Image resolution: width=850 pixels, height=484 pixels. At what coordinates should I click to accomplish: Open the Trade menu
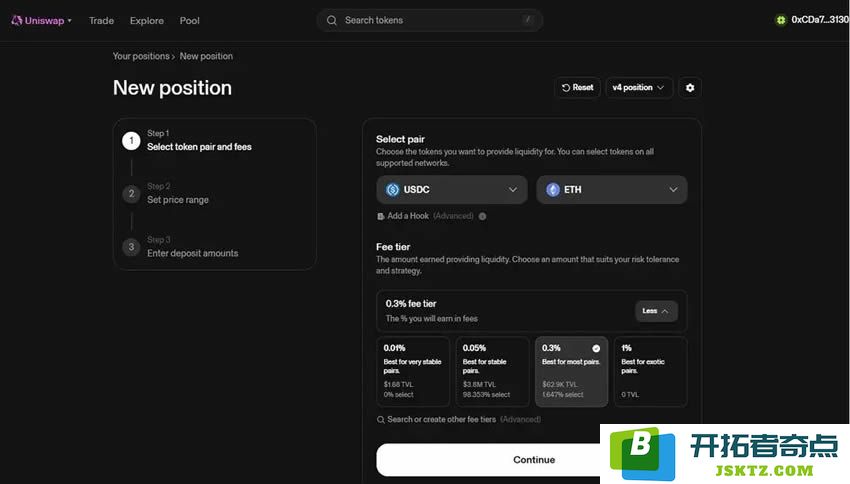[101, 21]
